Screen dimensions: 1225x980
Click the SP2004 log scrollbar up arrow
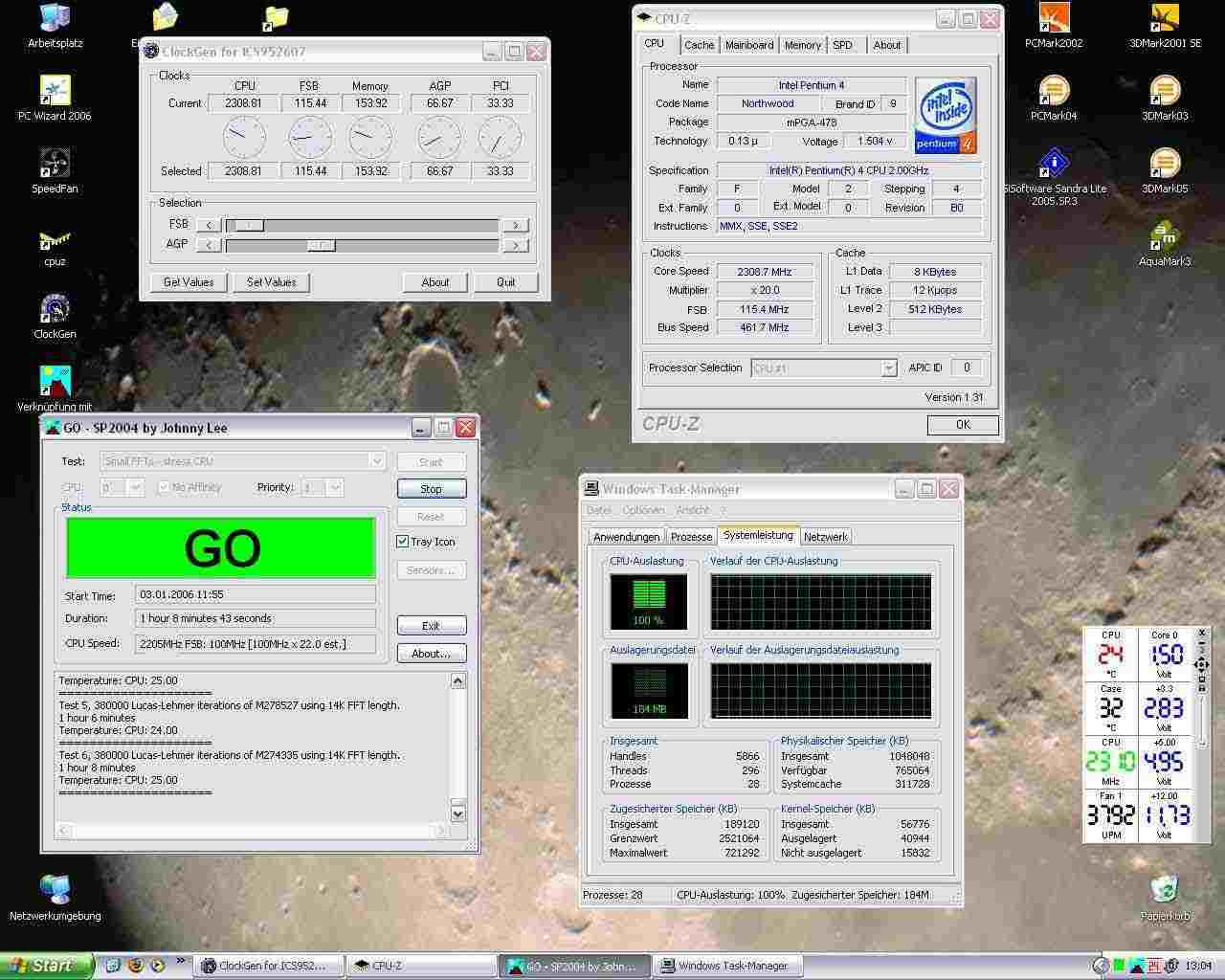[457, 681]
